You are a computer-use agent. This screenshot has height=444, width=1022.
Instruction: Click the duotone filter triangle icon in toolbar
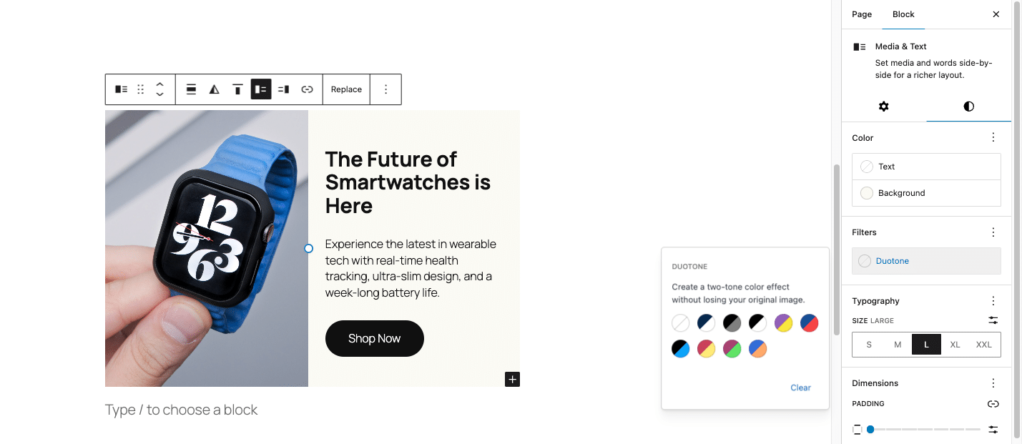click(x=214, y=89)
